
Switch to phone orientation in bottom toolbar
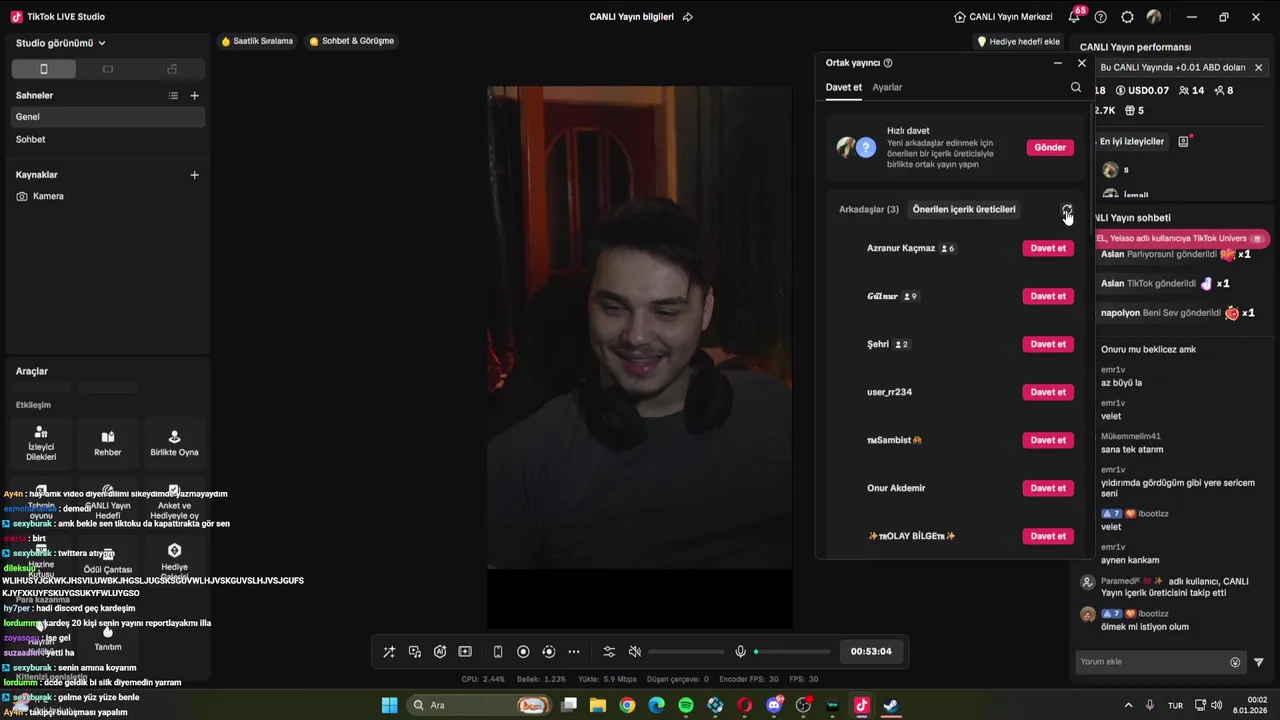498,652
